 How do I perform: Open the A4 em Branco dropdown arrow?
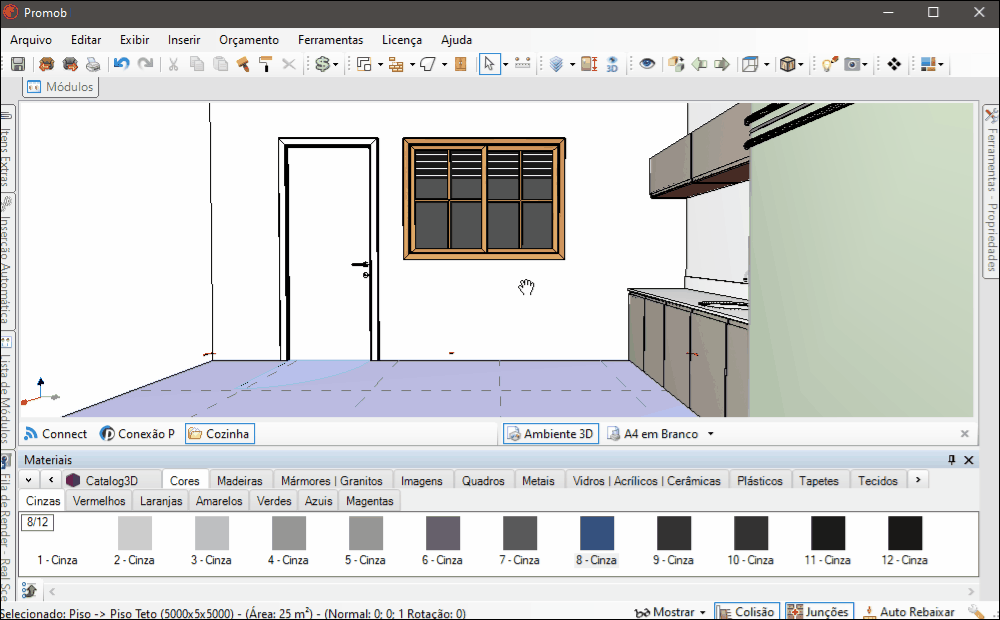click(x=710, y=434)
